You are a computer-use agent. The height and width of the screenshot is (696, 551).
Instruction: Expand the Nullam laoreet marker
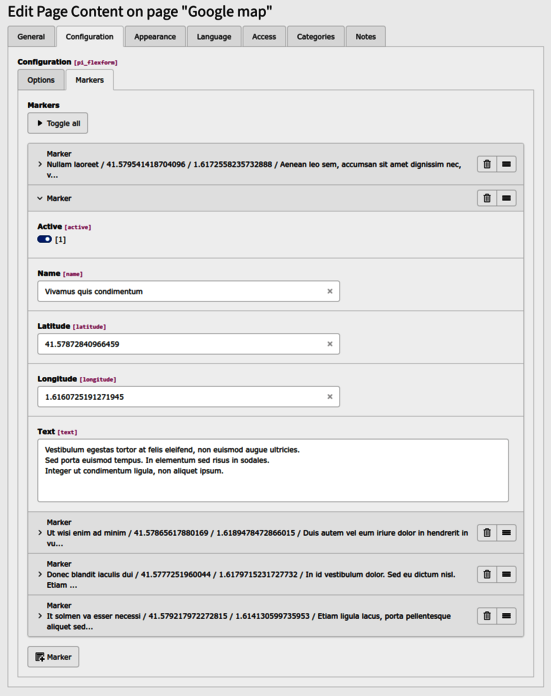pos(40,164)
